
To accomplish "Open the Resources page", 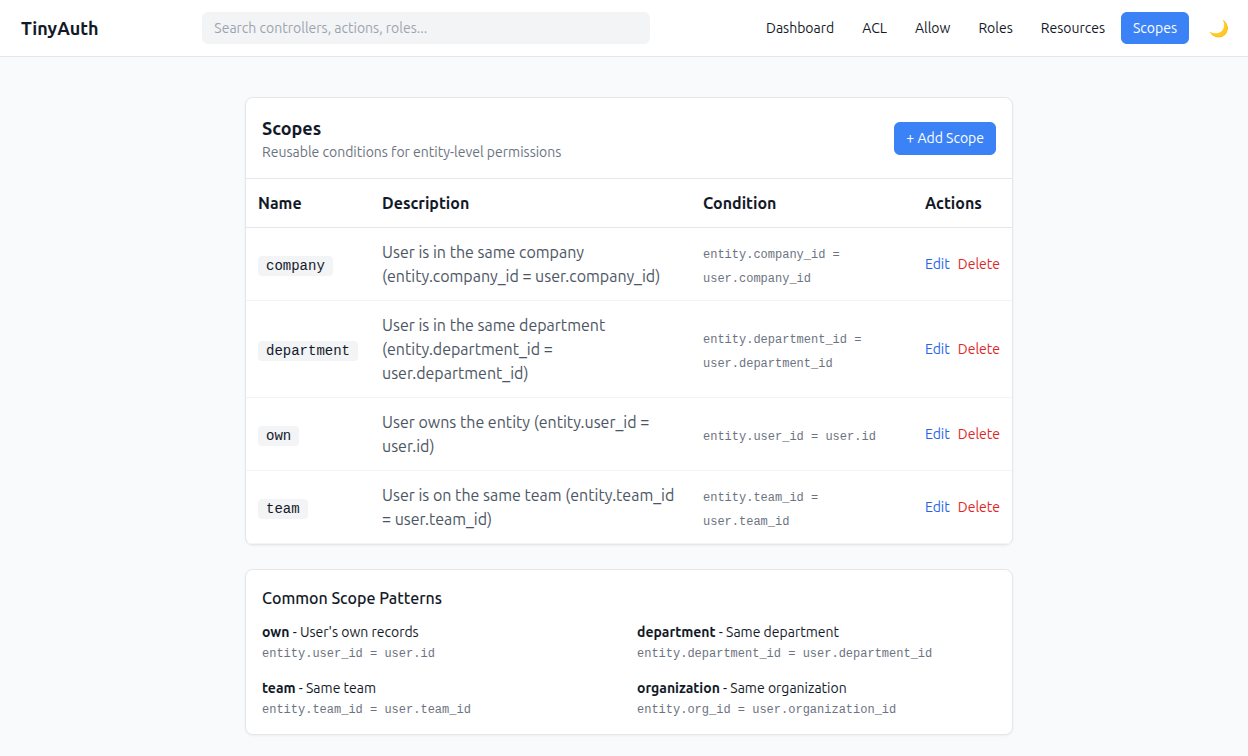I will coord(1072,28).
